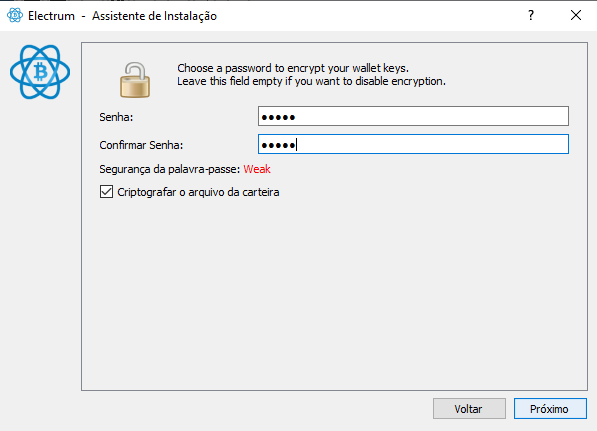This screenshot has height=431, width=597.
Task: Go back with the Voltar button
Action: pyautogui.click(x=469, y=409)
